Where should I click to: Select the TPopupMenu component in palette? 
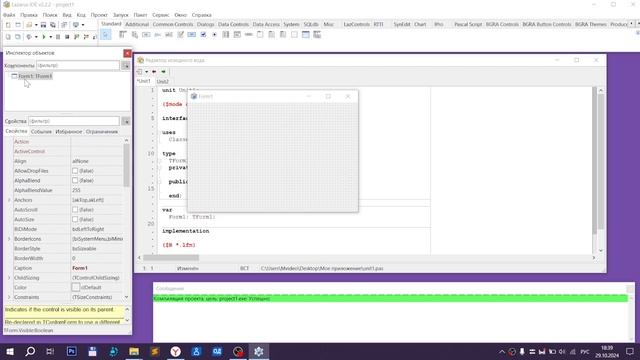pos(134,35)
